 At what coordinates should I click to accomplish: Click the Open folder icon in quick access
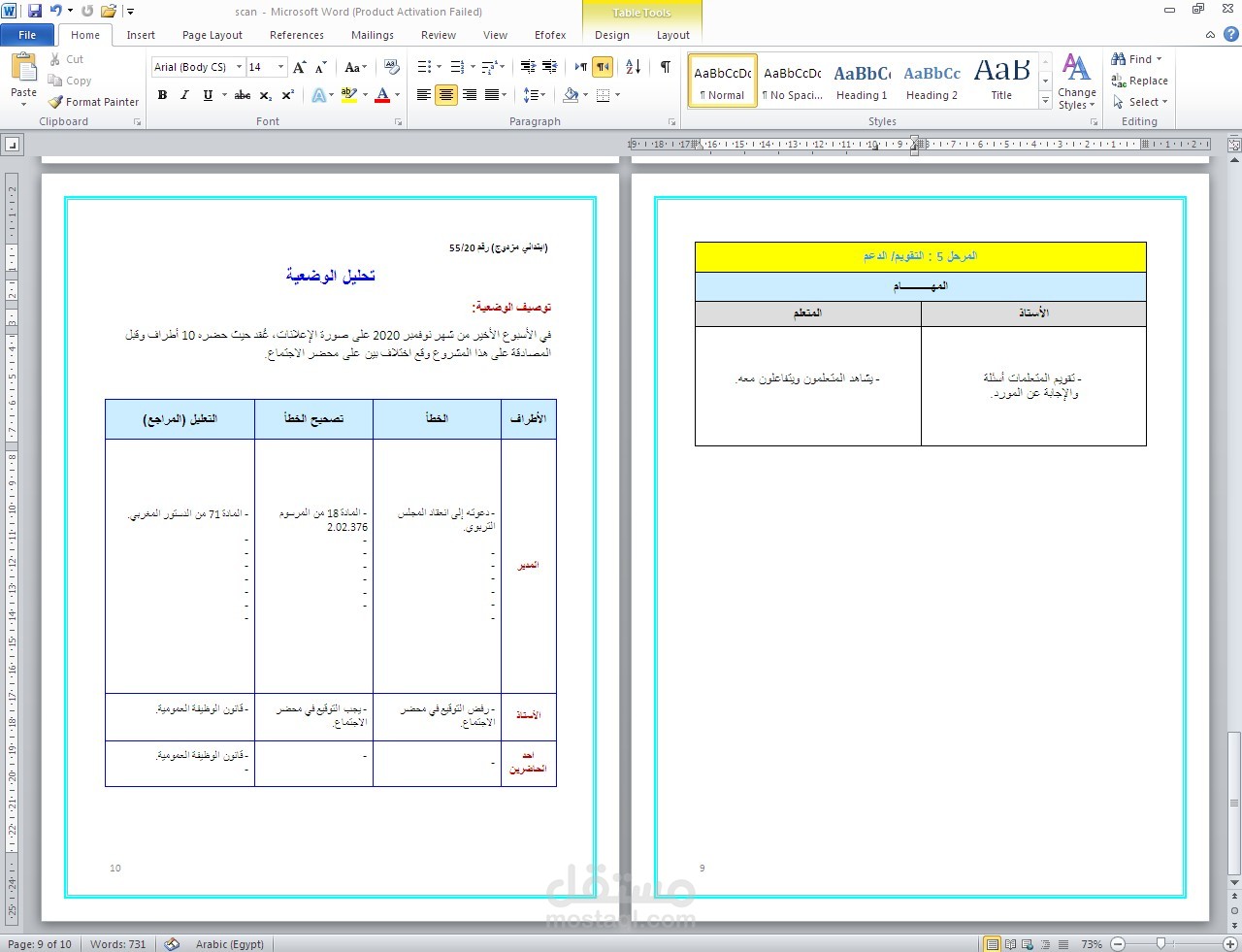pyautogui.click(x=109, y=11)
